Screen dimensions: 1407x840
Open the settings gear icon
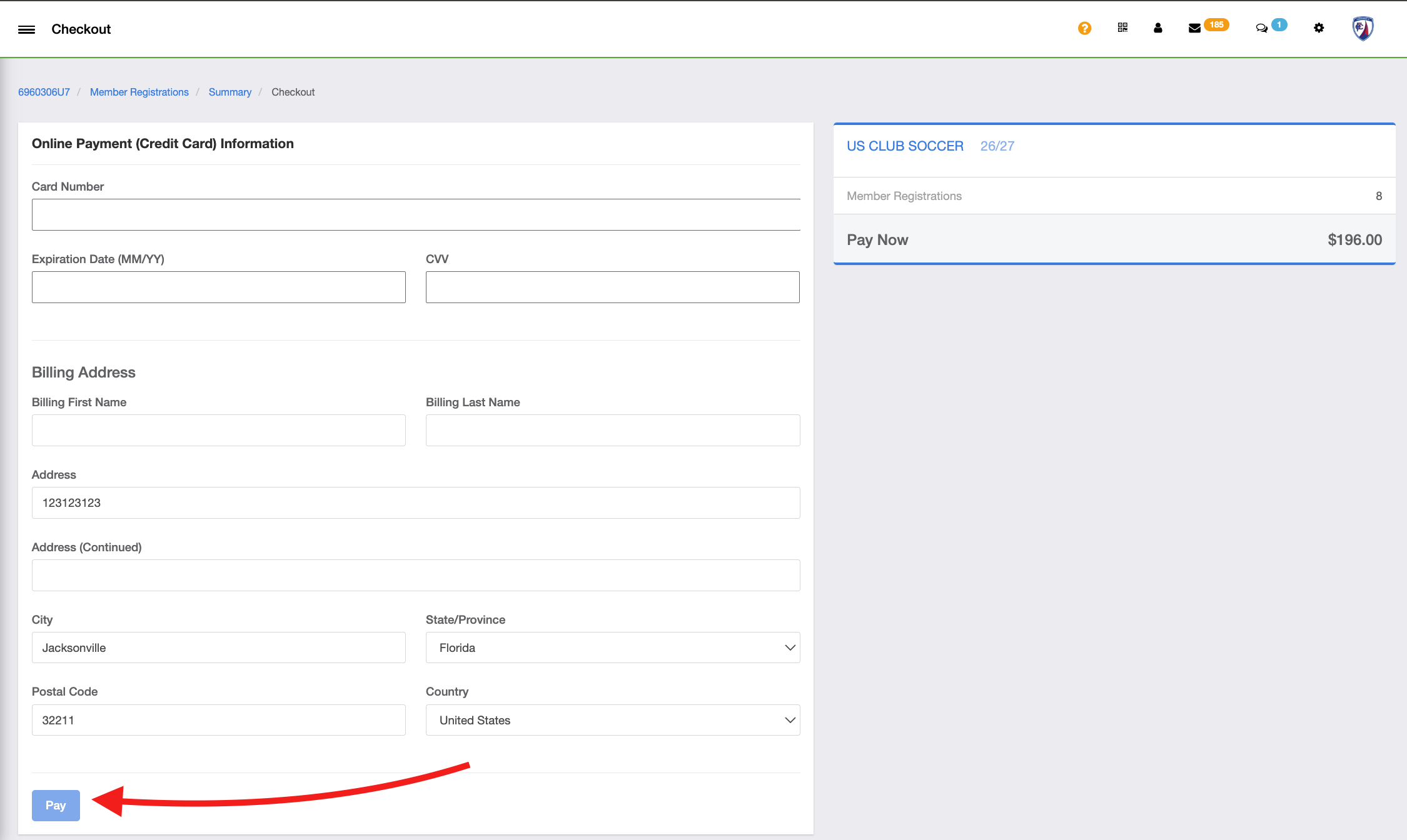click(1319, 27)
